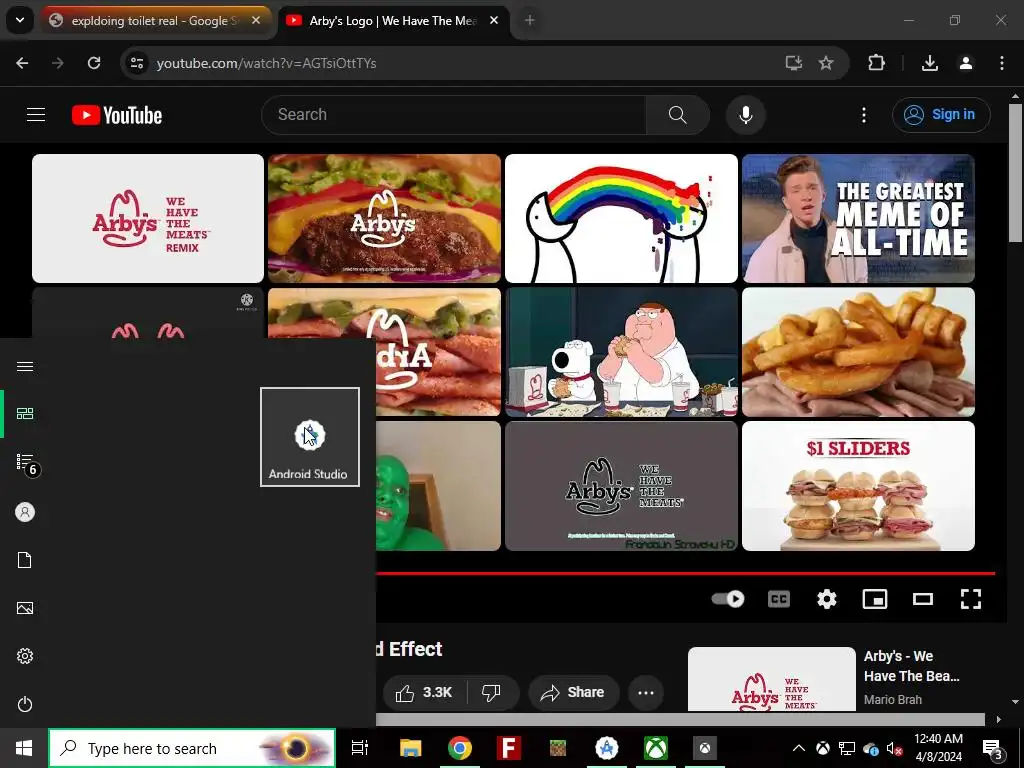Open Arby's We Have The Meats Remix thumbnail
The width and height of the screenshot is (1024, 768).
click(148, 218)
